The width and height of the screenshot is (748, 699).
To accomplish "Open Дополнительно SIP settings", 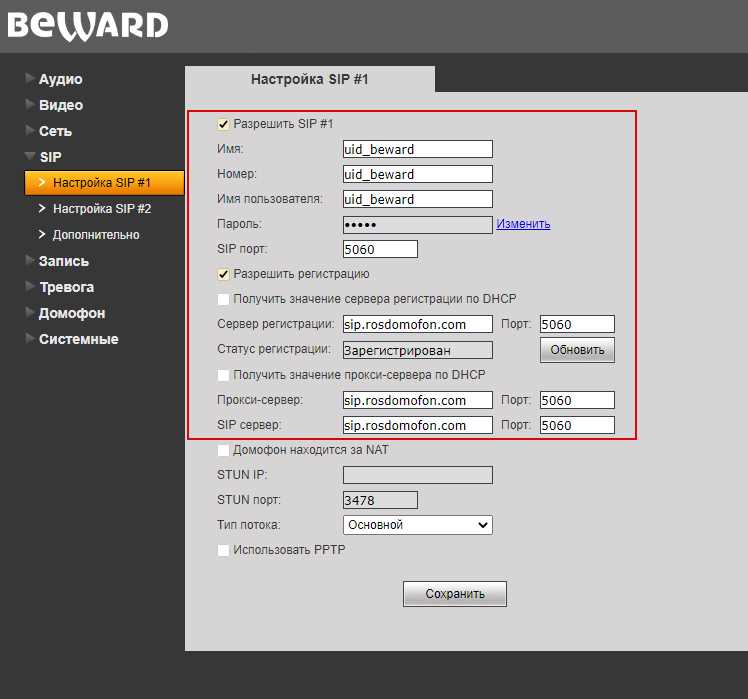I will 96,235.
